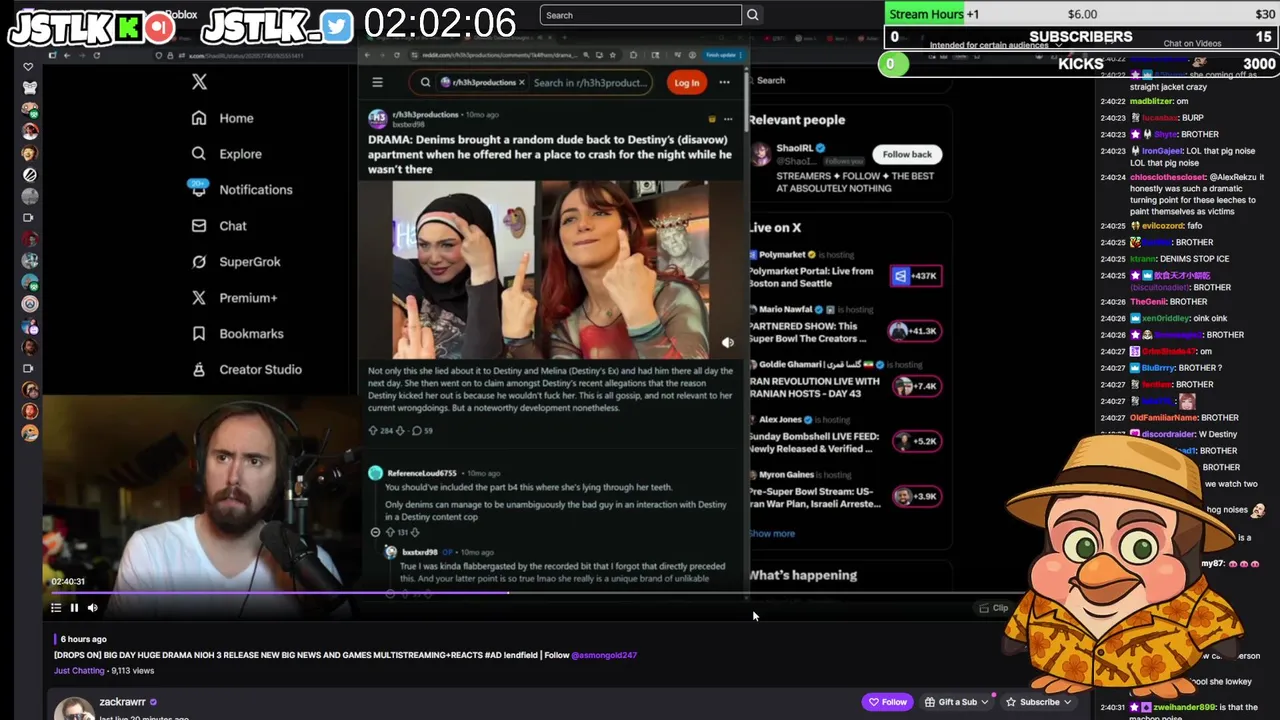Click Follow back for ShaoiRL
Image resolution: width=1280 pixels, height=720 pixels.
pos(907,154)
